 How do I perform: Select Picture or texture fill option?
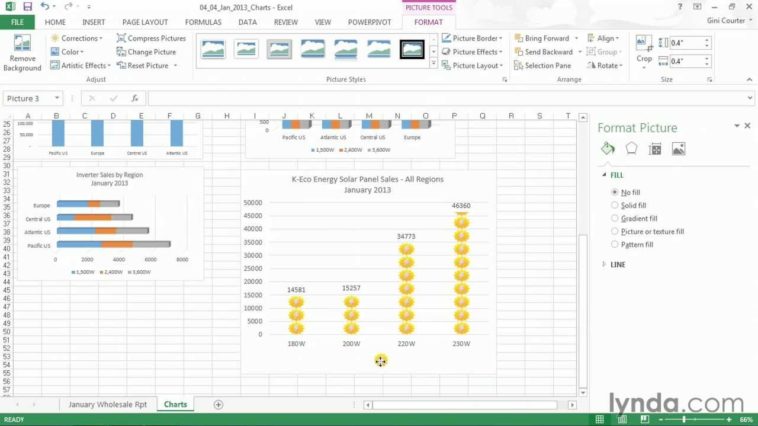pyautogui.click(x=614, y=231)
